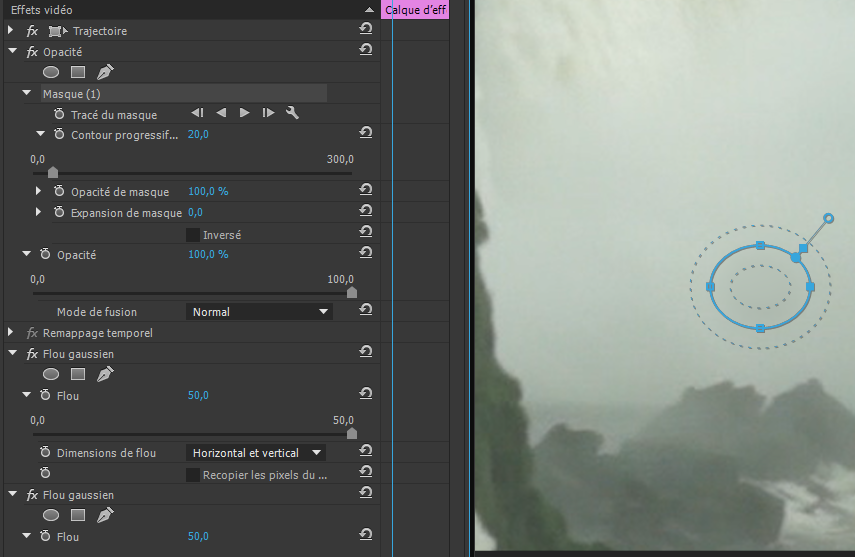This screenshot has width=855, height=557.
Task: Click mask feather handle circle in preview
Action: [x=828, y=219]
